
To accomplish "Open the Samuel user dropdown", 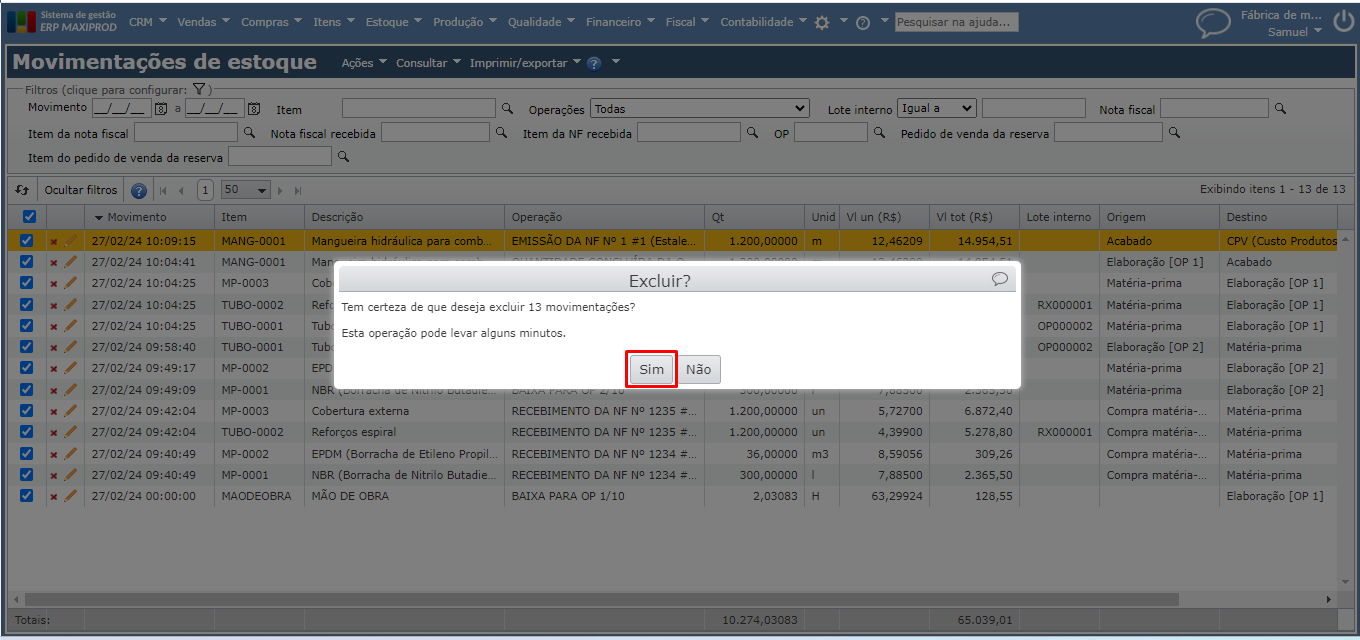I will [x=1295, y=32].
